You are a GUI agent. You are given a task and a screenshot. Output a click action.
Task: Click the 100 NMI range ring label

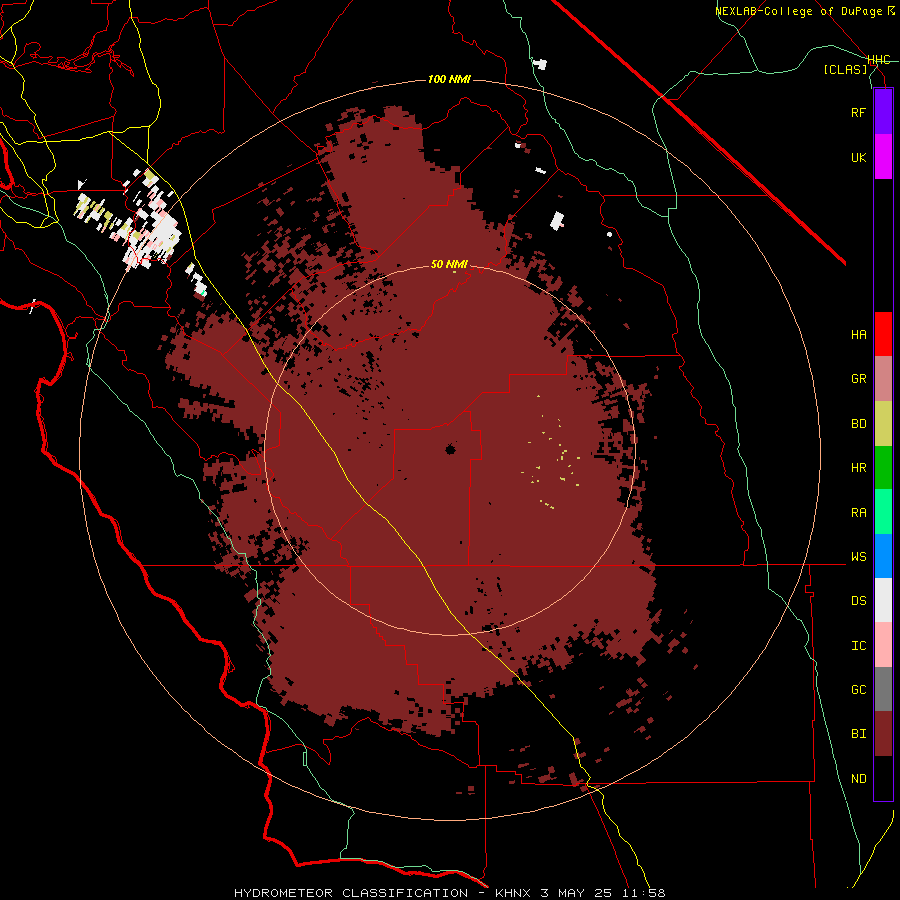pyautogui.click(x=449, y=79)
